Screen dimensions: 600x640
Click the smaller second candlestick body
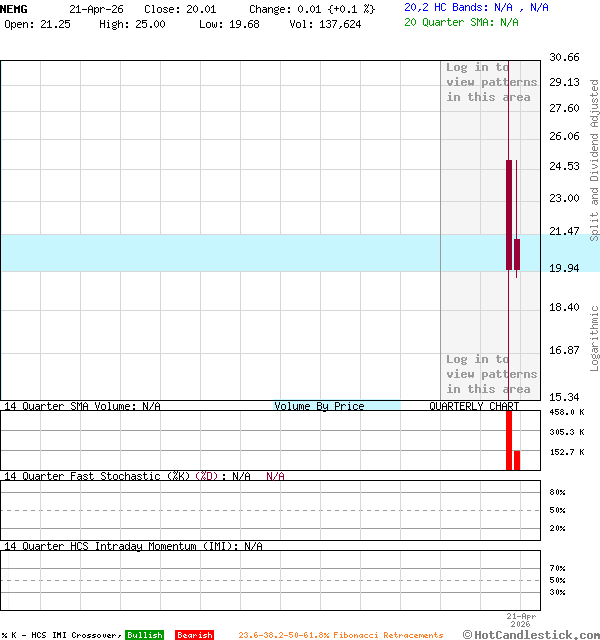[517, 254]
